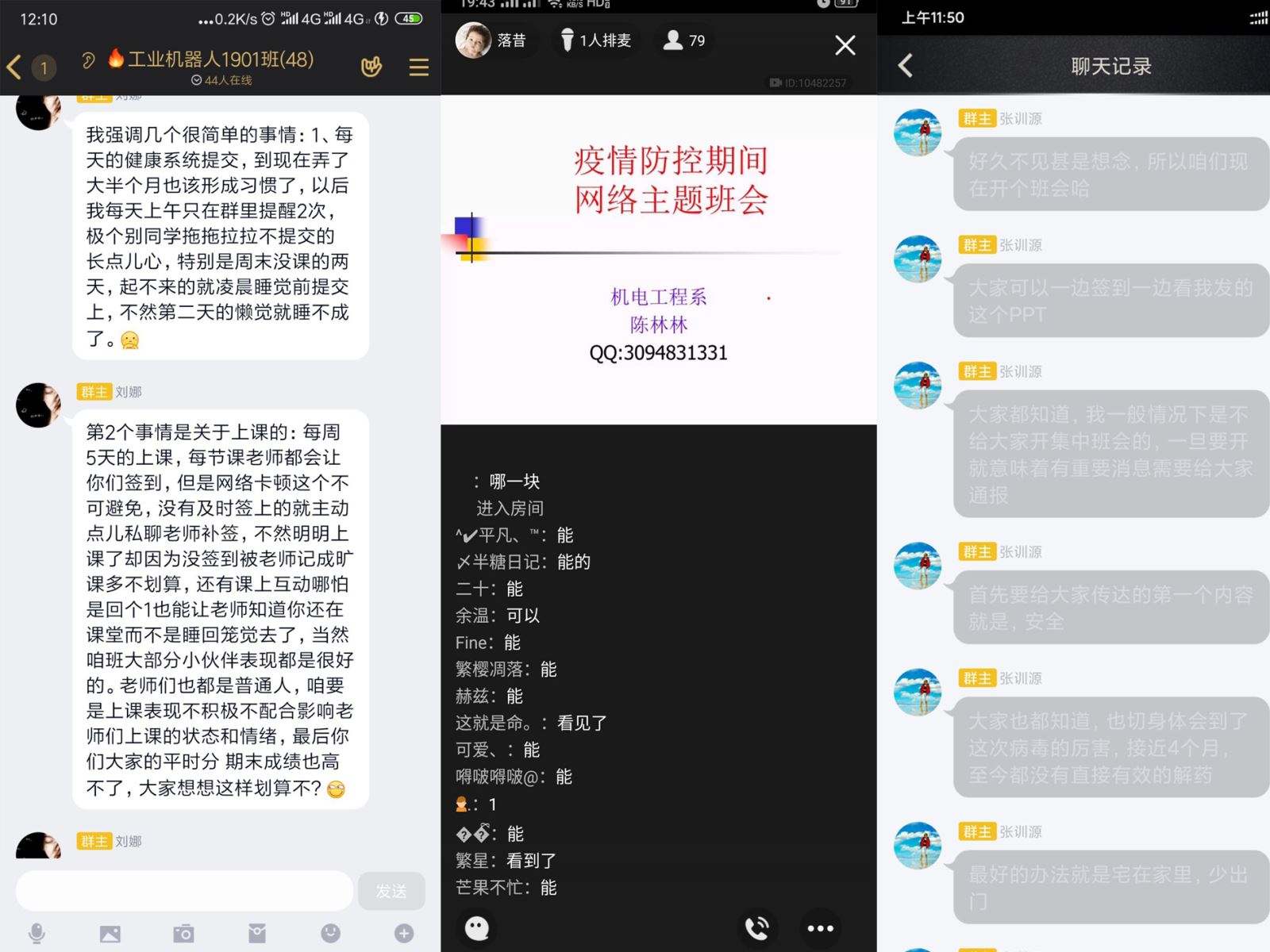Image resolution: width=1270 pixels, height=952 pixels.
Task: Close the live room with X
Action: click(x=845, y=45)
